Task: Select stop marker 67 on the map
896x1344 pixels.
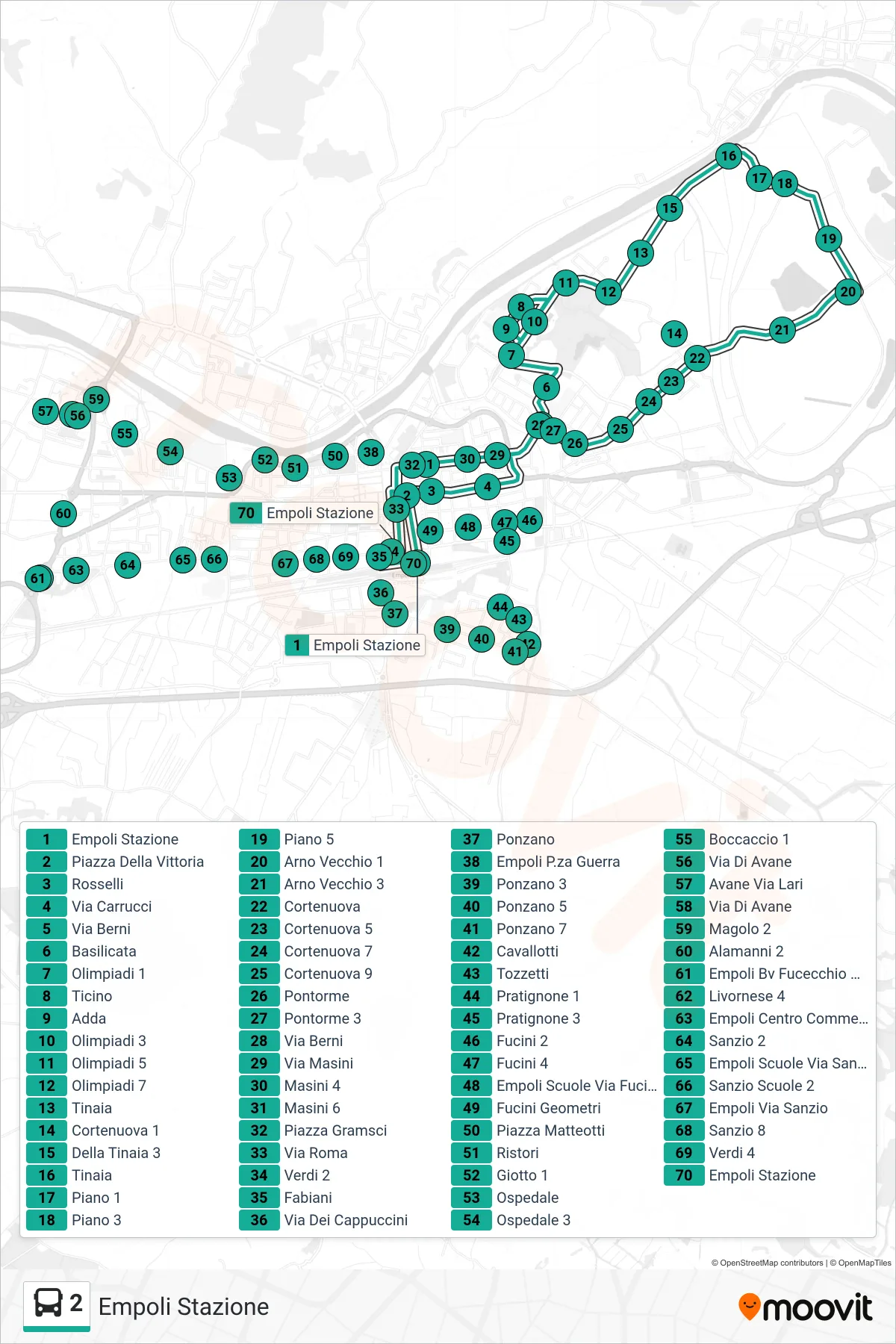Action: click(x=285, y=563)
